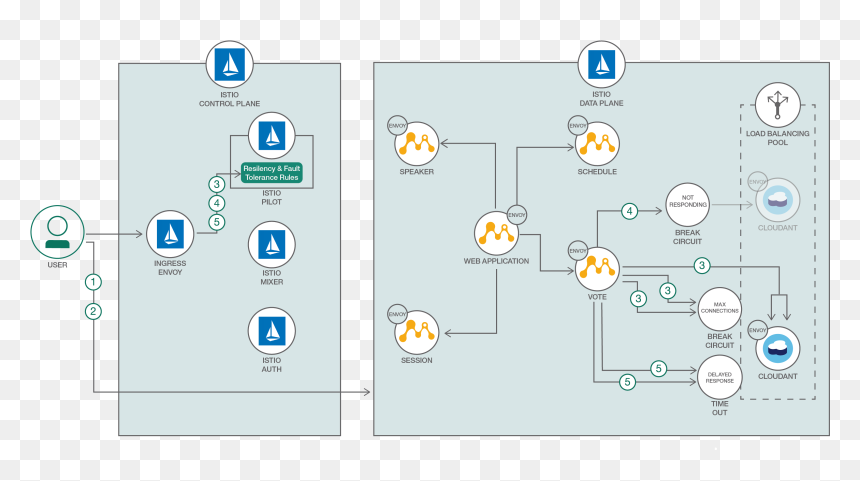The height and width of the screenshot is (481, 860).
Task: Select the Istio Auth sailboat icon
Action: (271, 331)
